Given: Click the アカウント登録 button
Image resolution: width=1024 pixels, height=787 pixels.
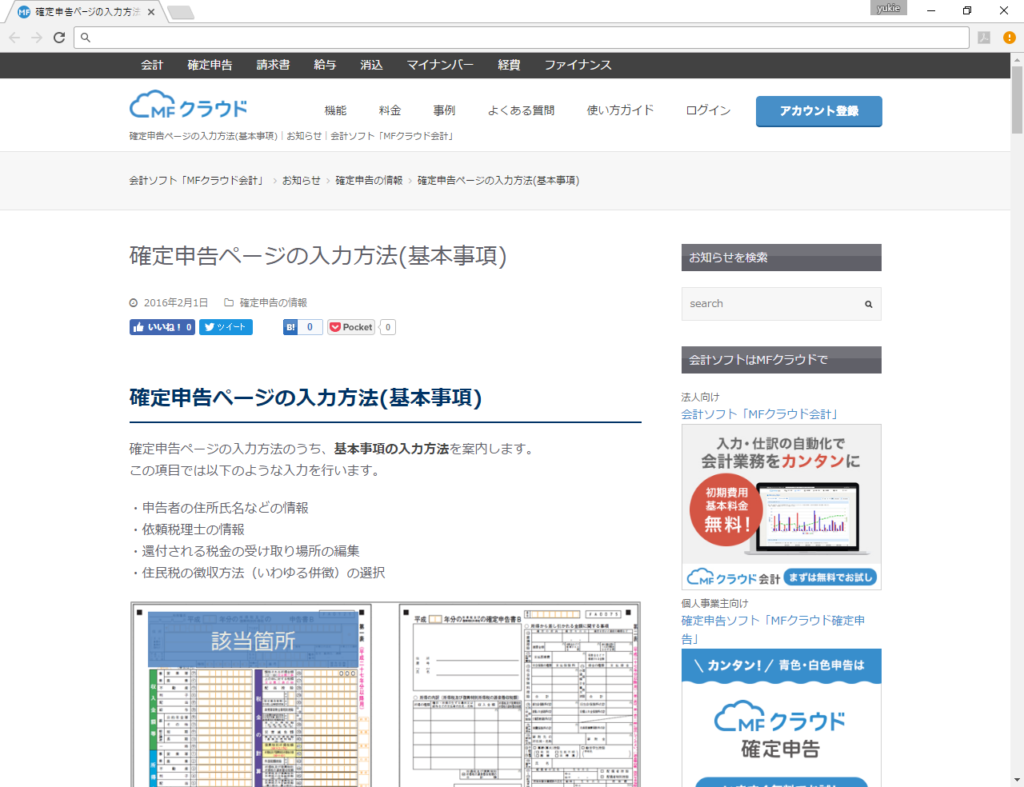Looking at the screenshot, I should 818,112.
